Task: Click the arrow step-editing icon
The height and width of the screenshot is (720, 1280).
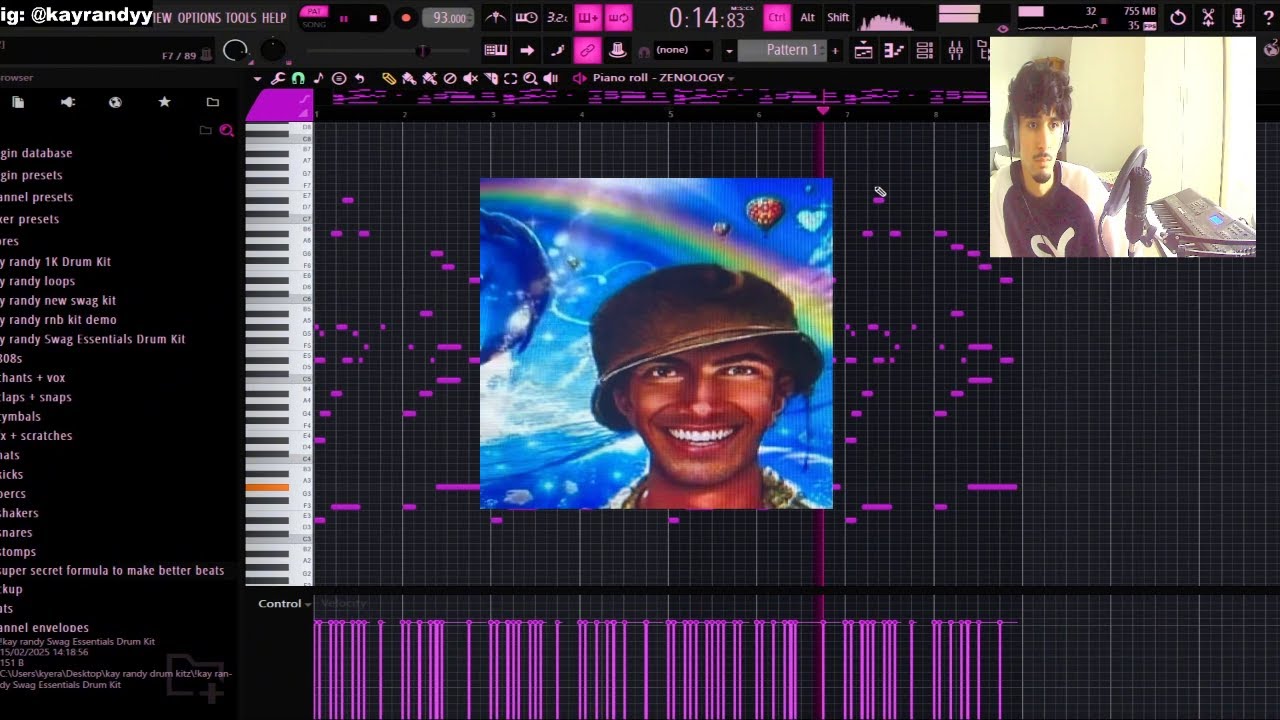Action: coord(527,50)
